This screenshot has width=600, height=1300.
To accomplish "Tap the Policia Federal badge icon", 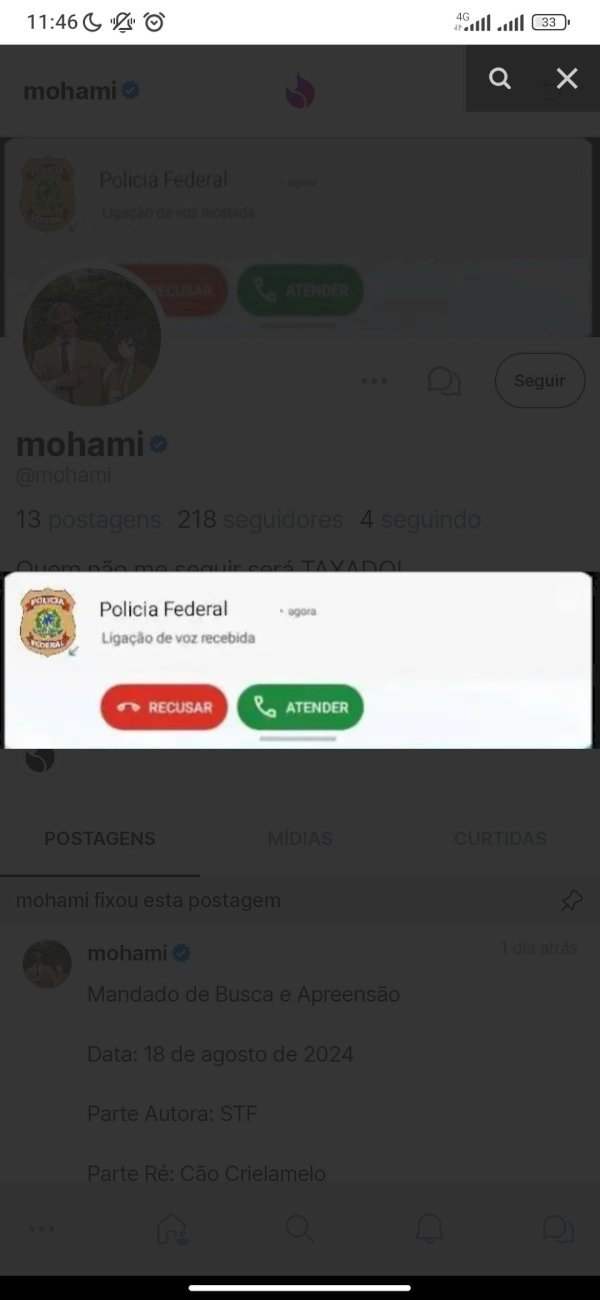I will coord(47,622).
